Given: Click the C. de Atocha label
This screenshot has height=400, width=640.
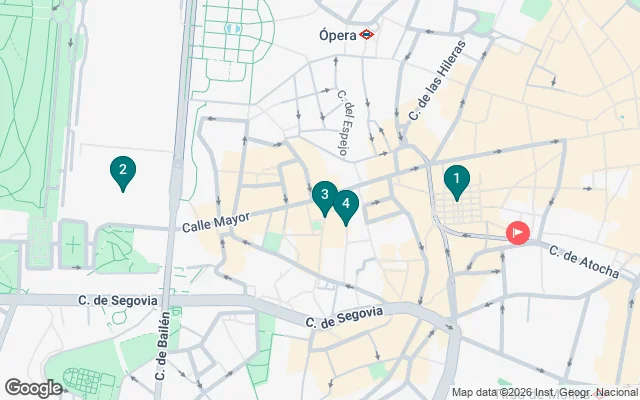Looking at the screenshot, I should (584, 262).
